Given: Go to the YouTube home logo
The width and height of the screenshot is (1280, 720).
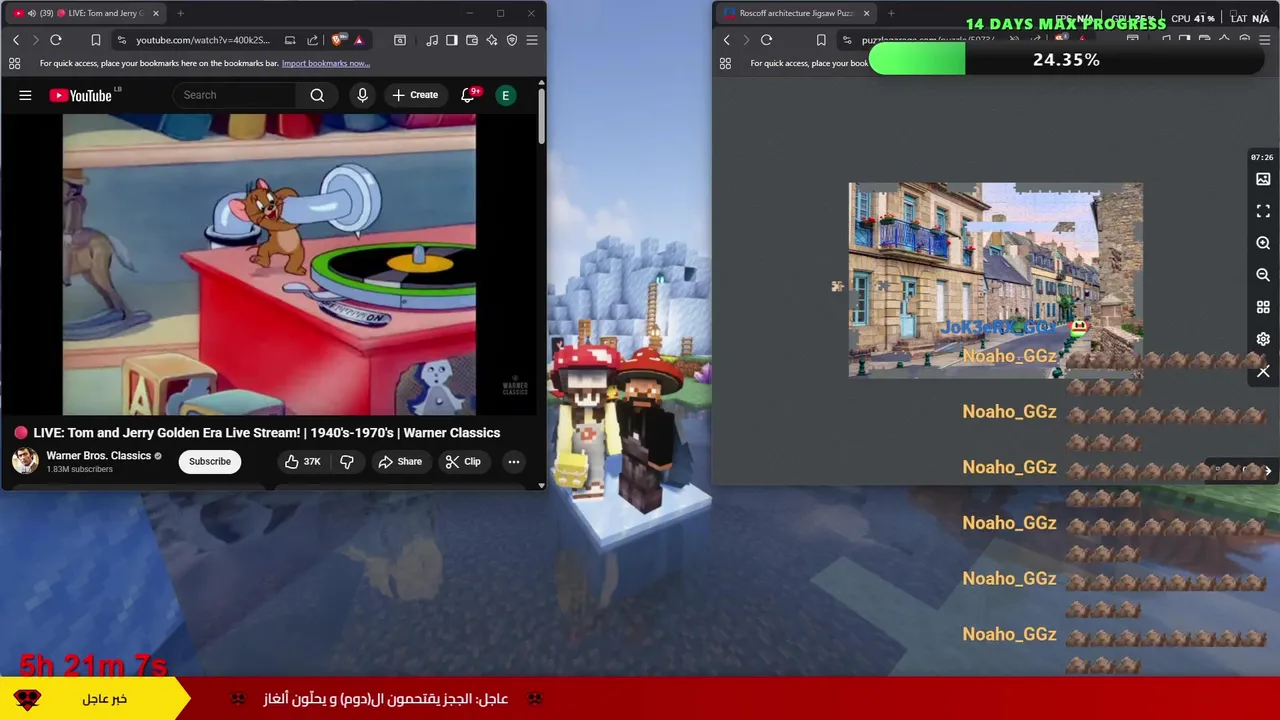Looking at the screenshot, I should (x=80, y=95).
